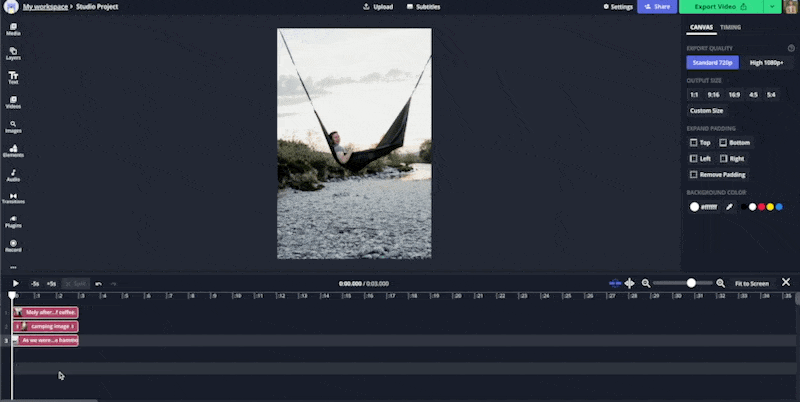This screenshot has width=800, height=402.
Task: Open the Custom Size option
Action: pyautogui.click(x=706, y=111)
